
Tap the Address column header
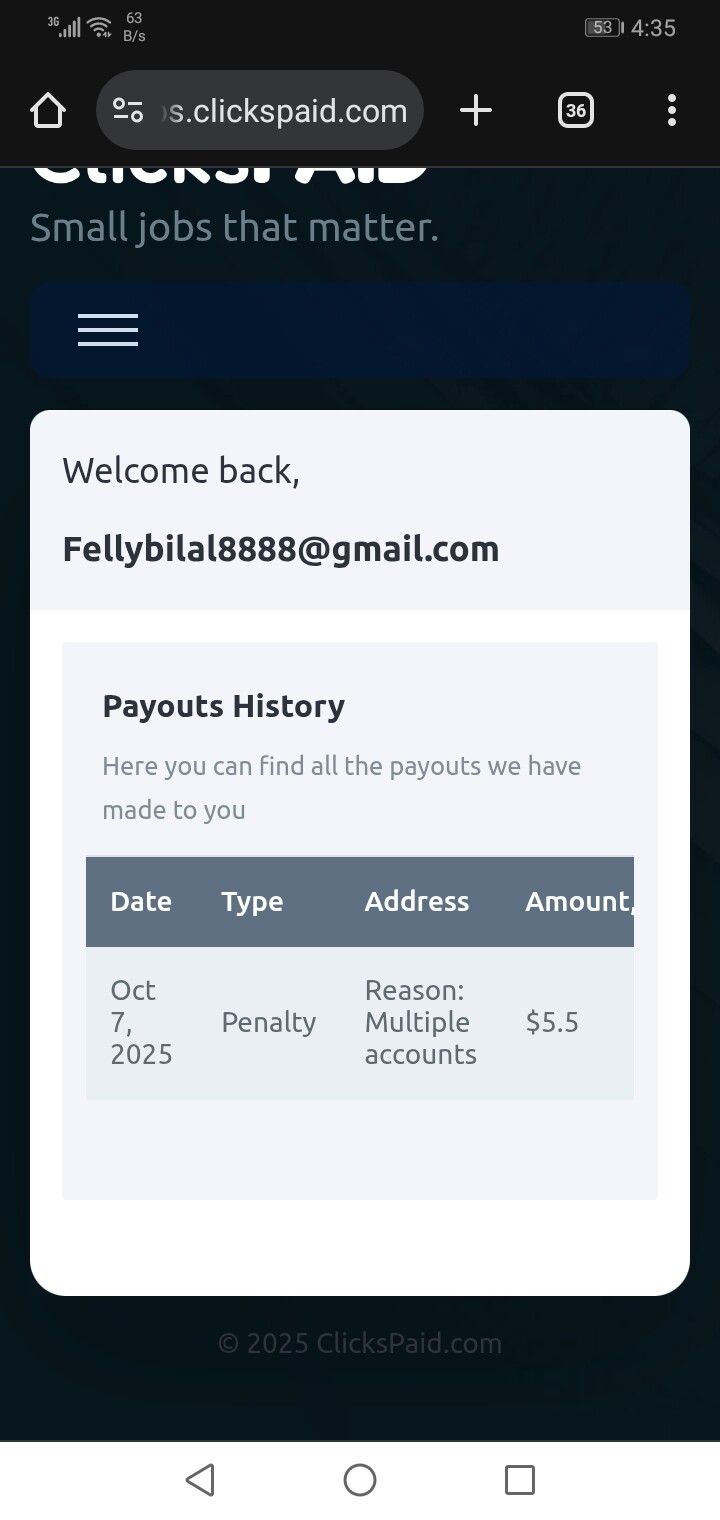point(416,901)
